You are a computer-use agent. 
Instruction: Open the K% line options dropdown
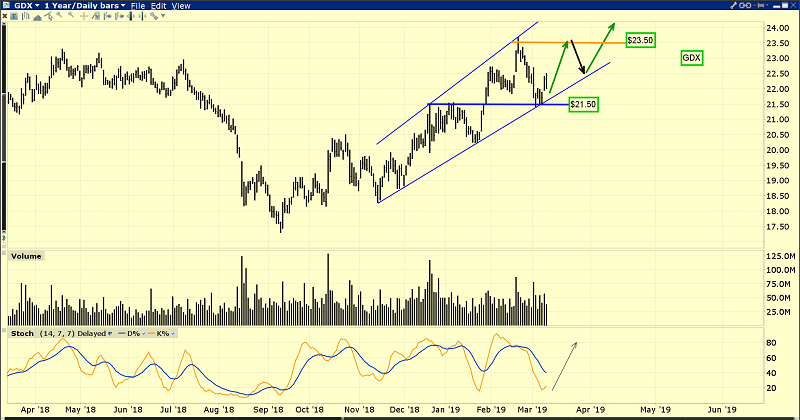172,333
